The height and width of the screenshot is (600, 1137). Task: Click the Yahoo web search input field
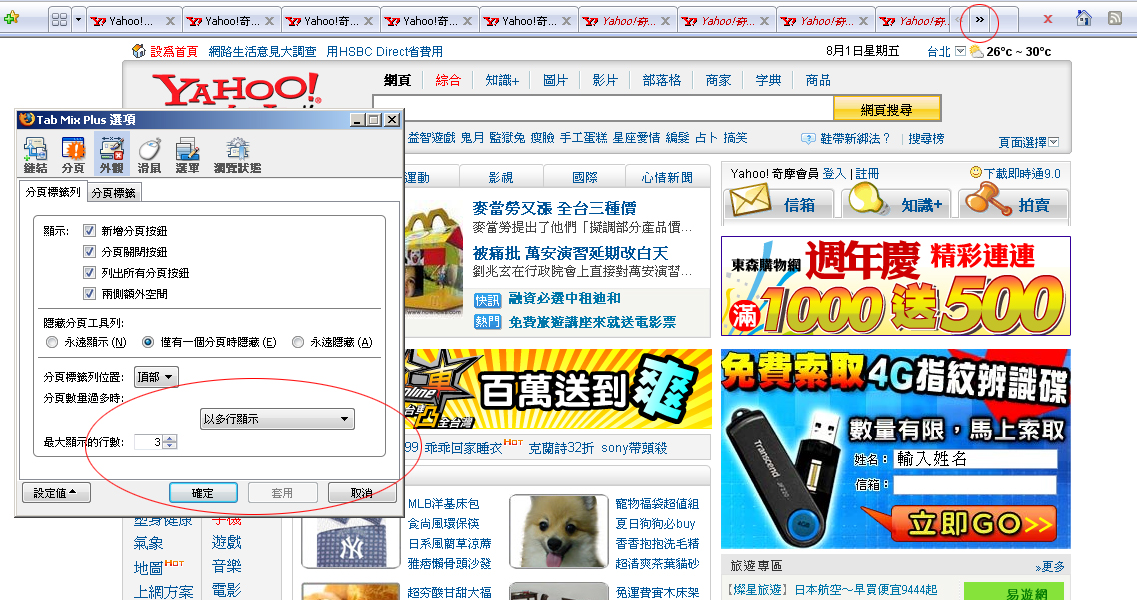tap(603, 108)
